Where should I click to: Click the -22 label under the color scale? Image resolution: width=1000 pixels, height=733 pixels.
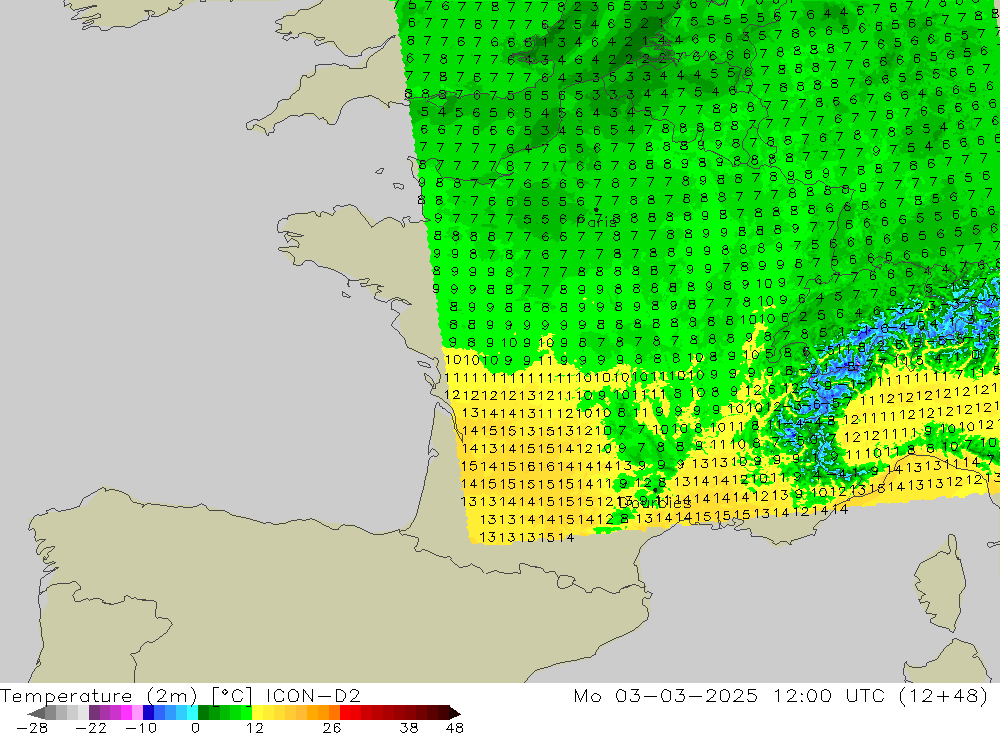point(91,727)
